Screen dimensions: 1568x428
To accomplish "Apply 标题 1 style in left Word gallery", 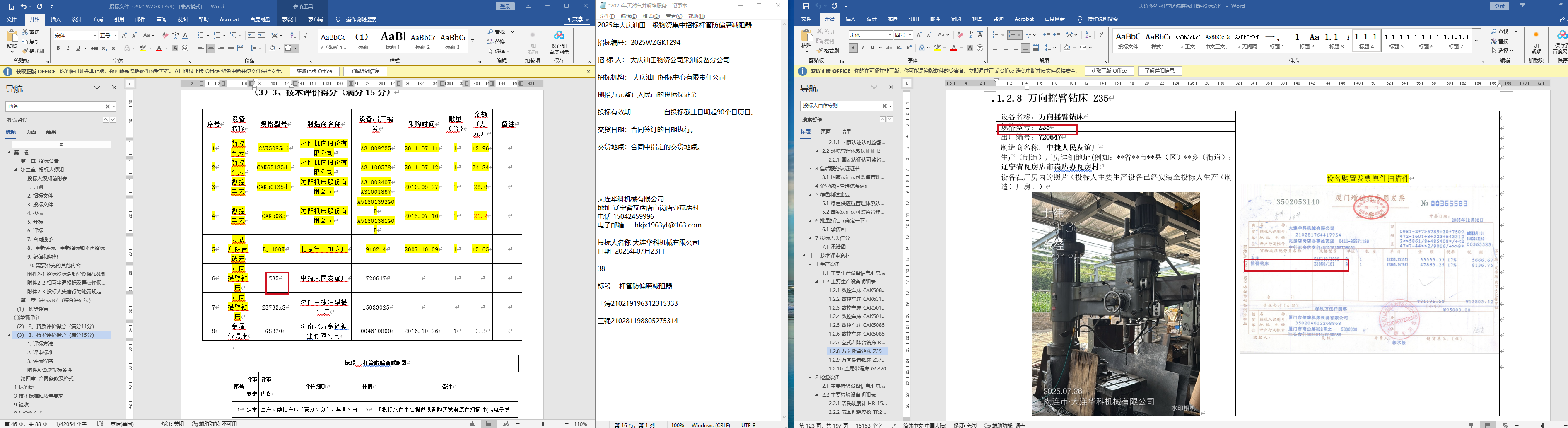I will 393,40.
